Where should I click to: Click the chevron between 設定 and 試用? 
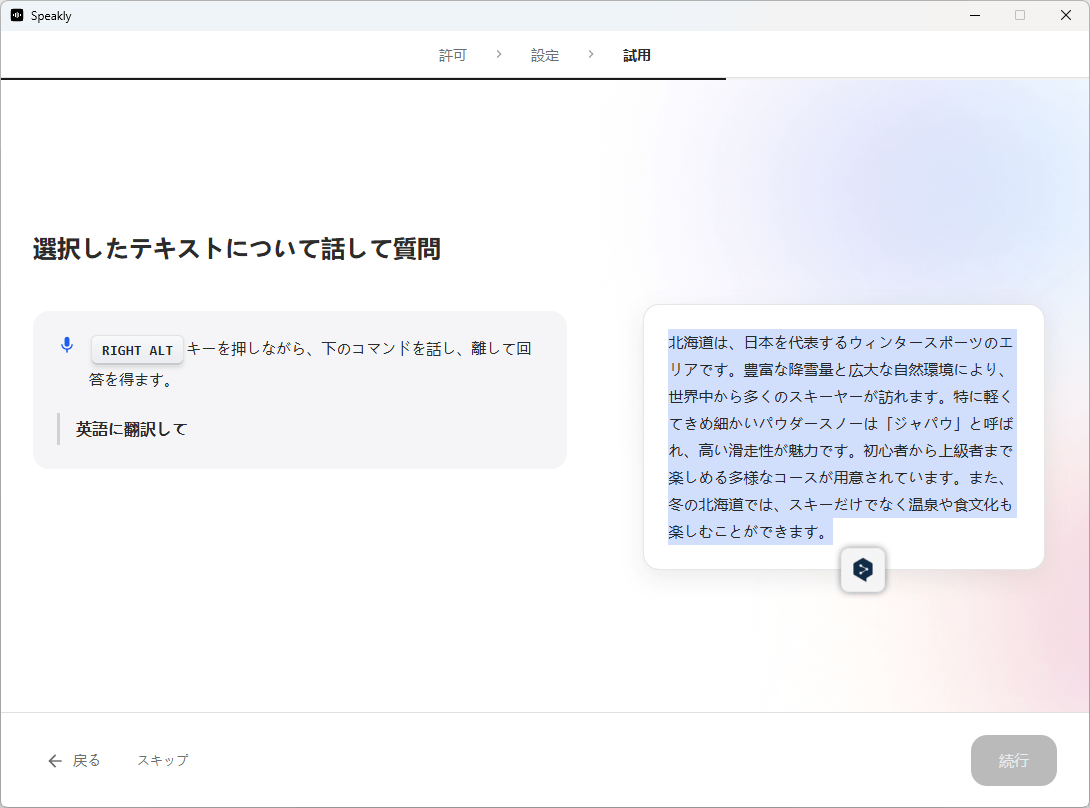(x=591, y=55)
